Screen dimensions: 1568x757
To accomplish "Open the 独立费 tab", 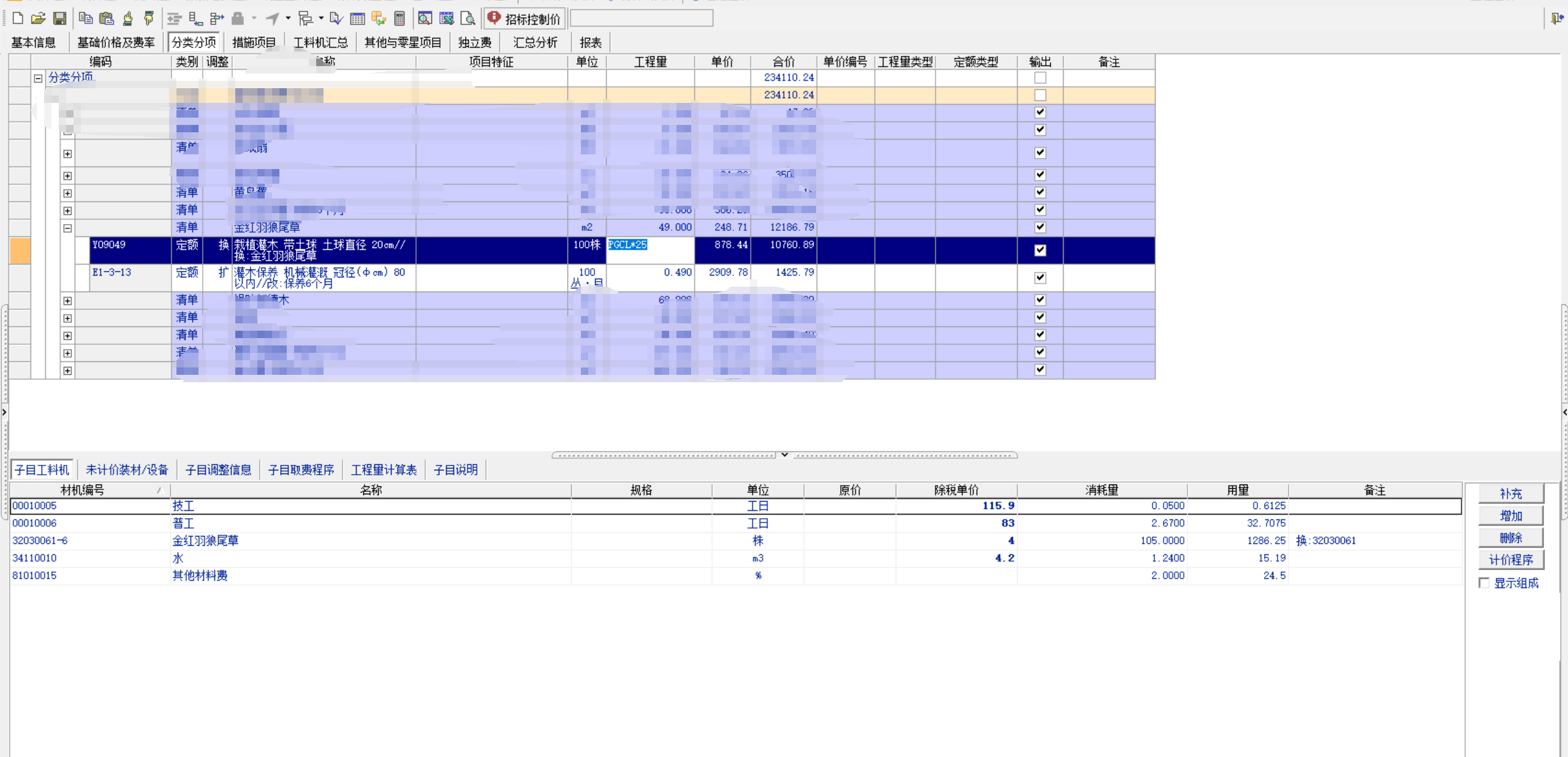I will [x=475, y=42].
